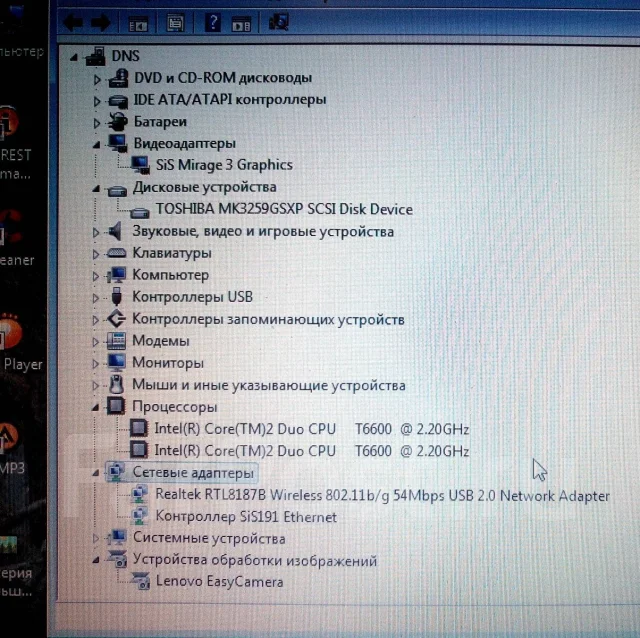The height and width of the screenshot is (638, 640).
Task: Click the Батареи battery icon
Action: tap(117, 122)
